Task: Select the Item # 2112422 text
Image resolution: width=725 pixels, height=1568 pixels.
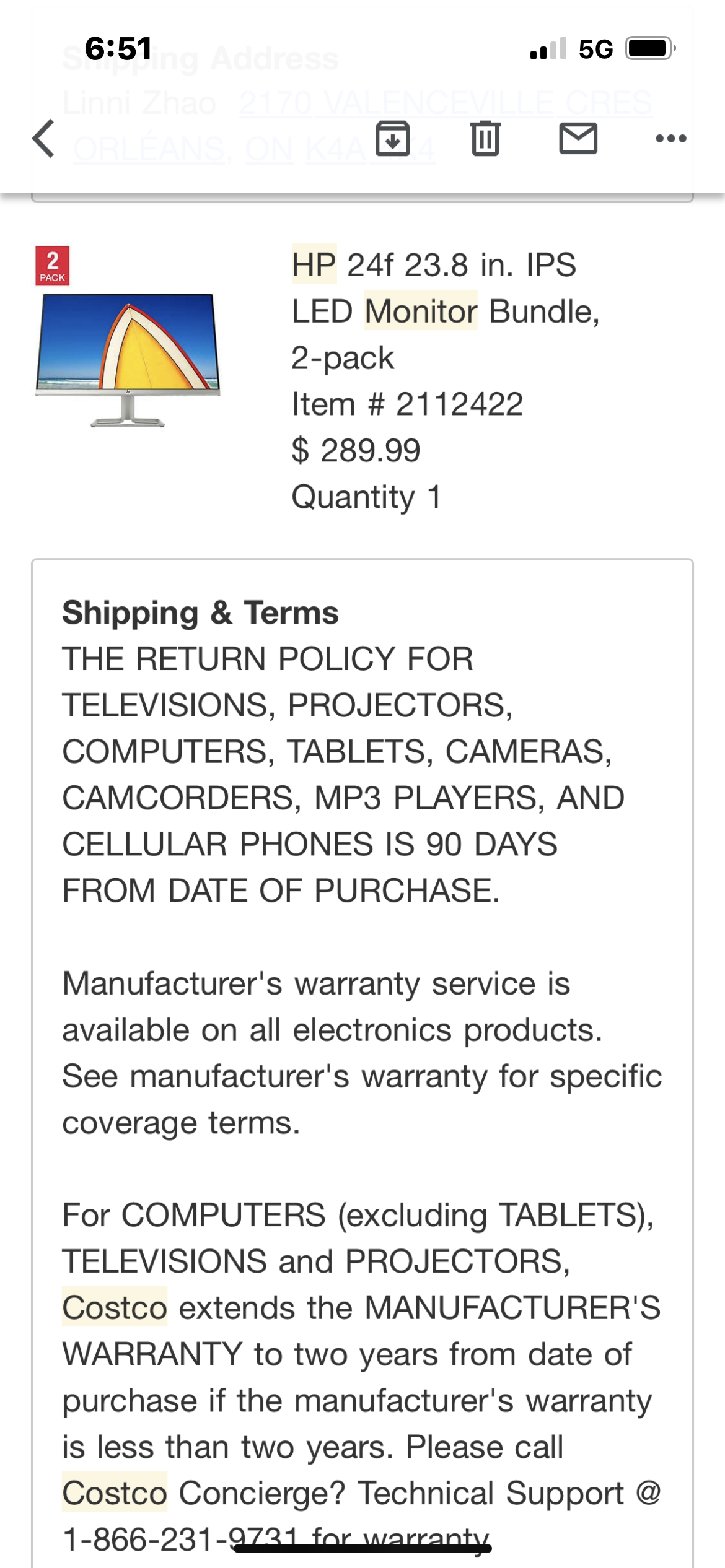Action: [x=407, y=404]
